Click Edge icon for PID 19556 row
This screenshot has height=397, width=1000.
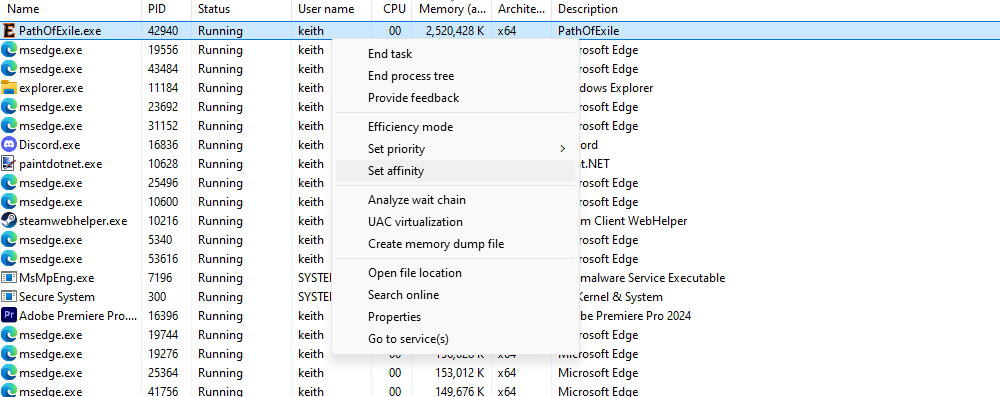pyautogui.click(x=9, y=50)
